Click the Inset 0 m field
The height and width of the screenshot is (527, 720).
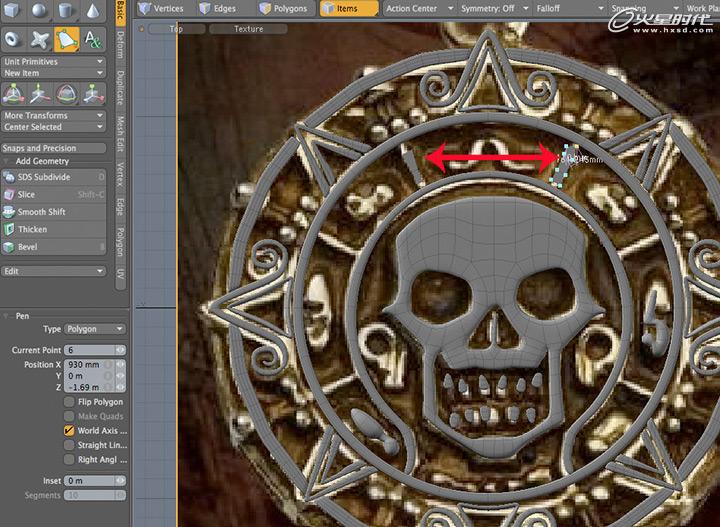click(x=90, y=481)
